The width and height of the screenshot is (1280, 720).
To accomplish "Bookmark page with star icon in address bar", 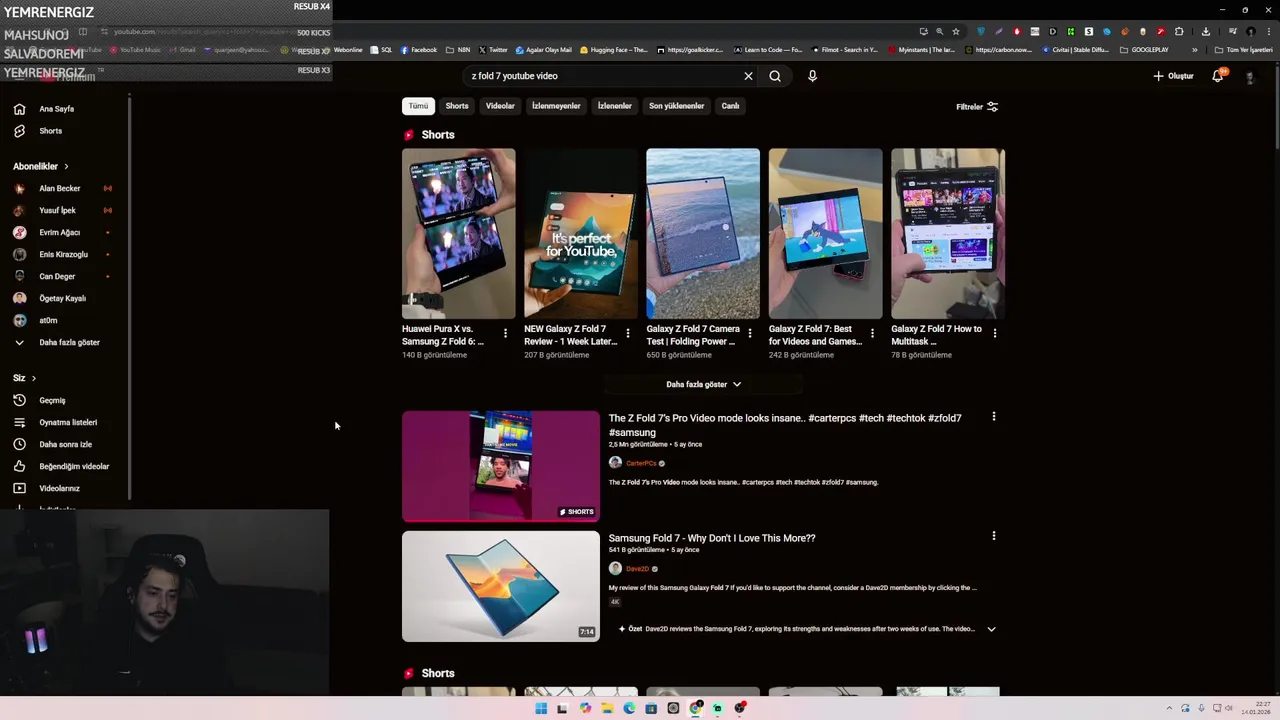I will point(955,31).
